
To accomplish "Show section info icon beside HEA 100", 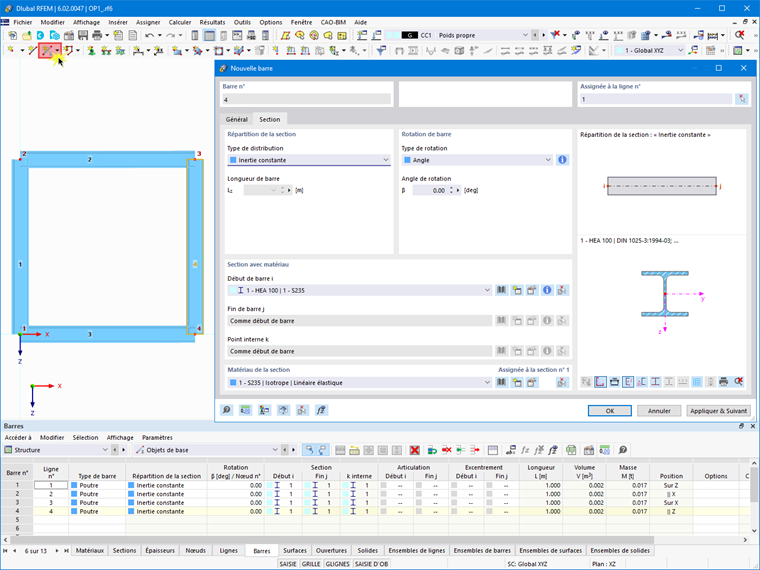I will (x=547, y=290).
